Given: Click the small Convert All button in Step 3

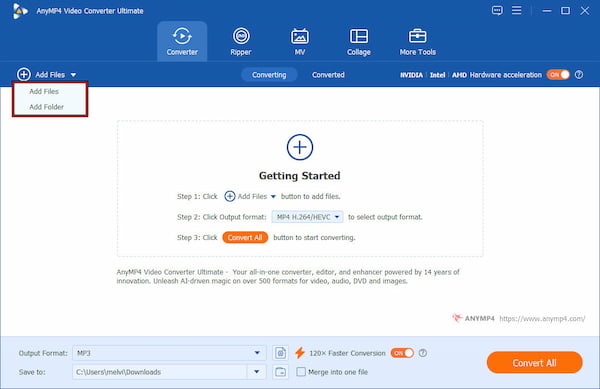Looking at the screenshot, I should click(245, 238).
